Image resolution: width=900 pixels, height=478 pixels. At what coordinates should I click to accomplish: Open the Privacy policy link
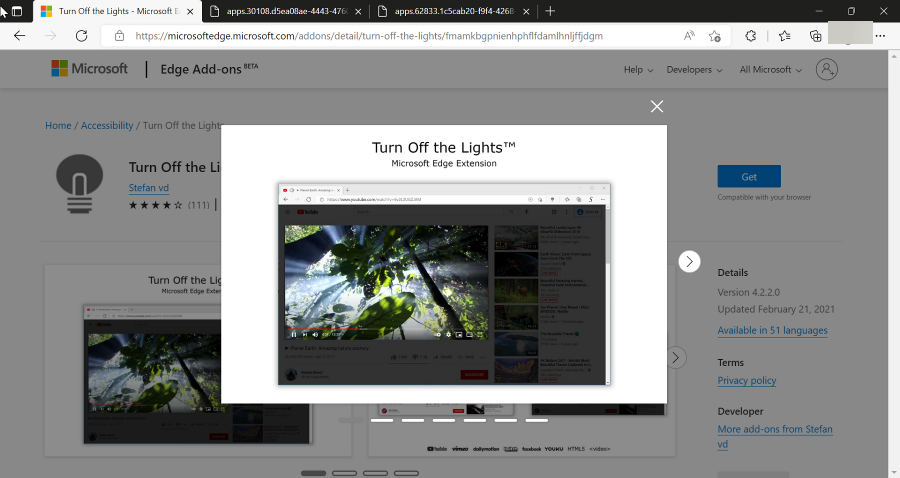(747, 380)
